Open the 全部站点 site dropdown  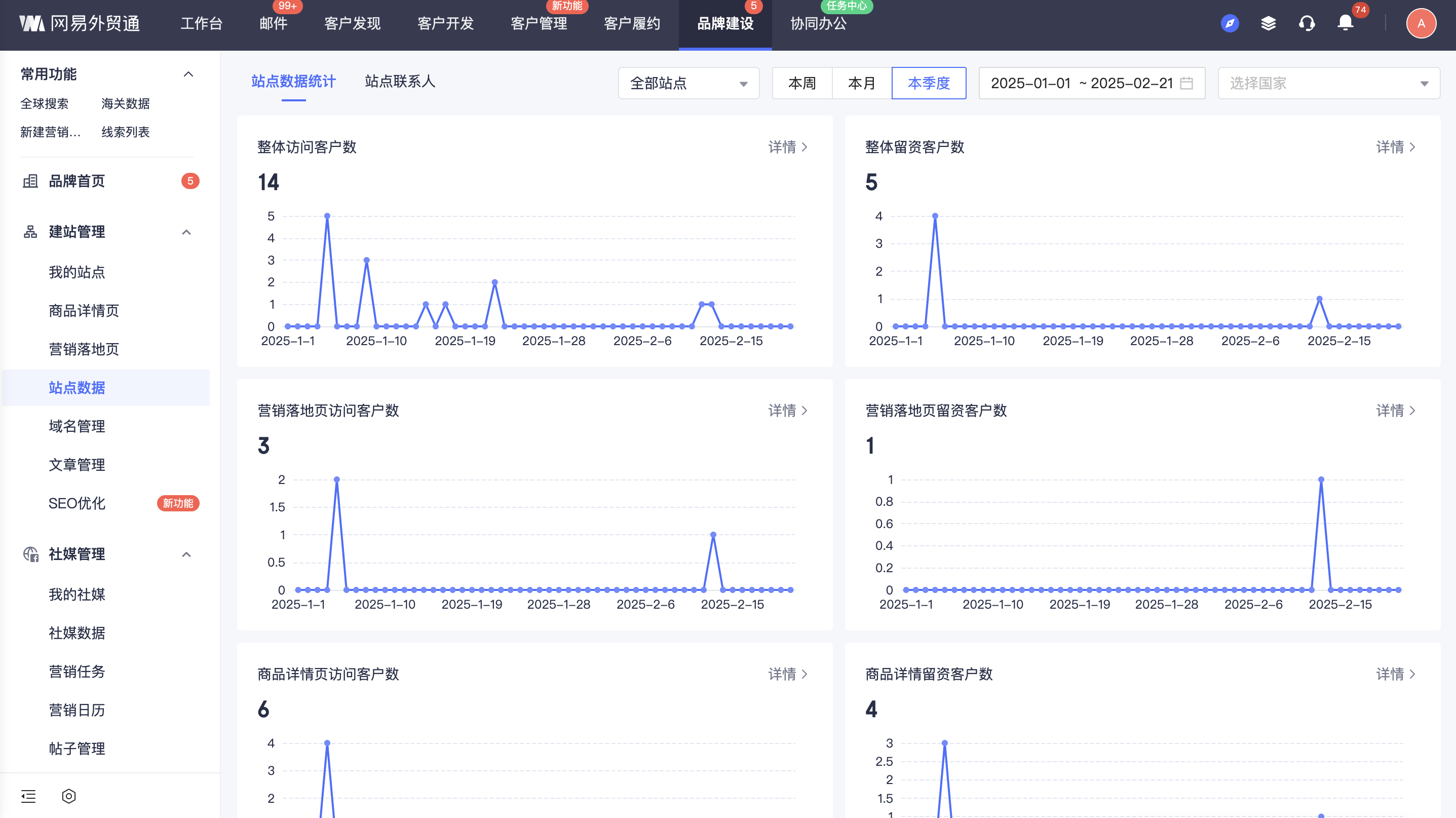tap(688, 83)
